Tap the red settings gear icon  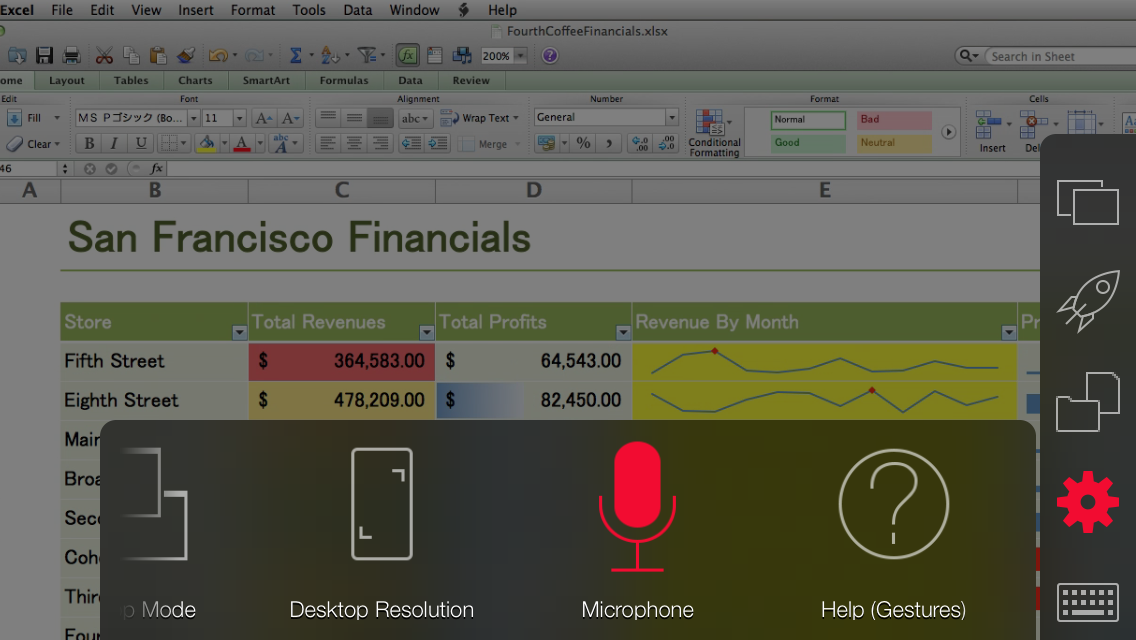click(x=1087, y=502)
